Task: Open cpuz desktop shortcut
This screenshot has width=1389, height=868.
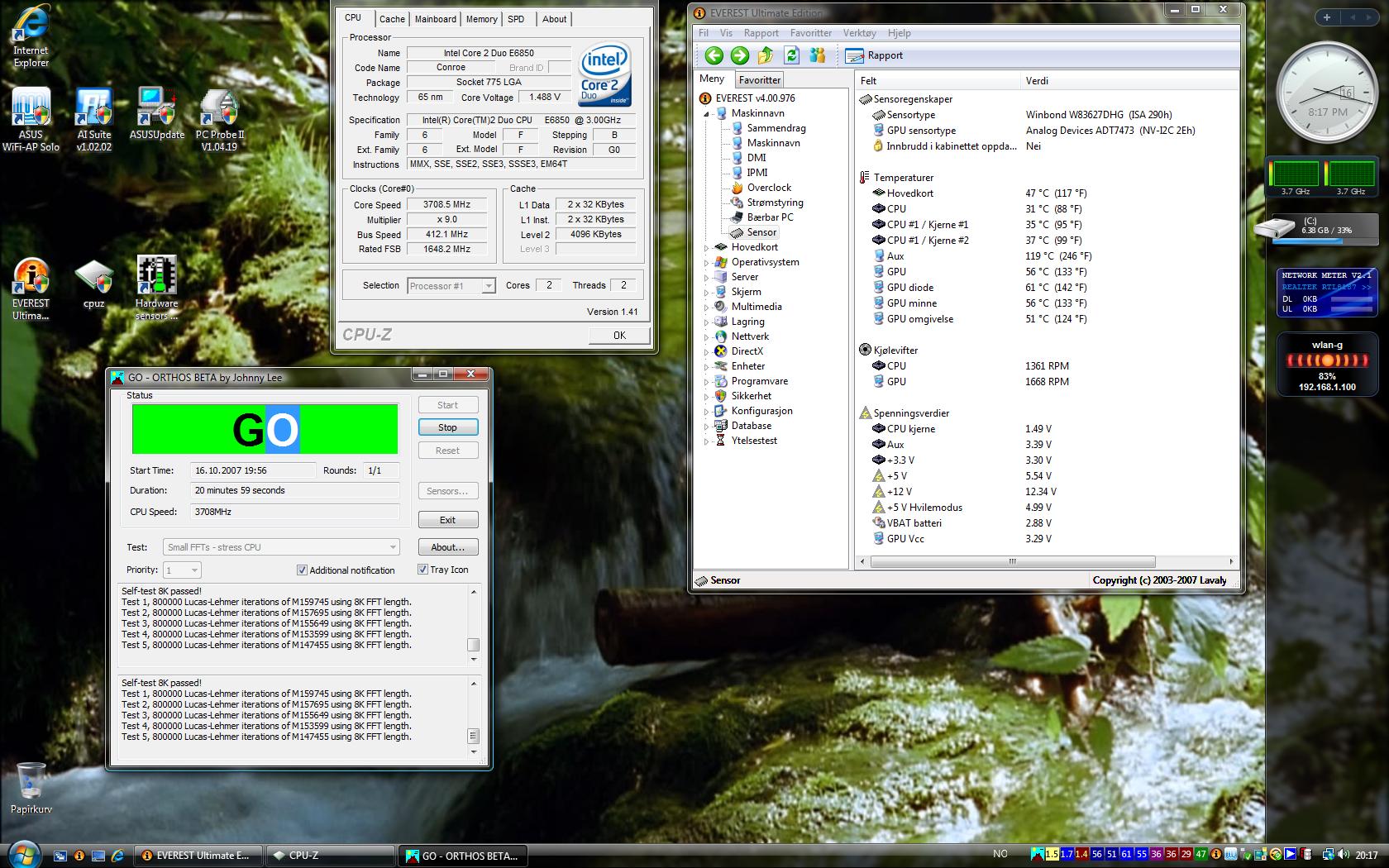Action: coord(93,284)
